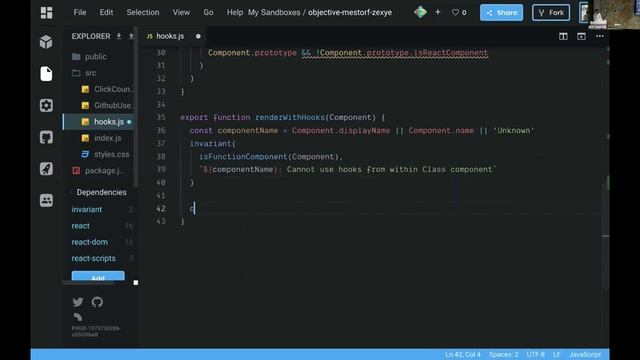Click the colorful Prettier diamond icon
Image resolution: width=640 pixels, height=360 pixels.
420,12
